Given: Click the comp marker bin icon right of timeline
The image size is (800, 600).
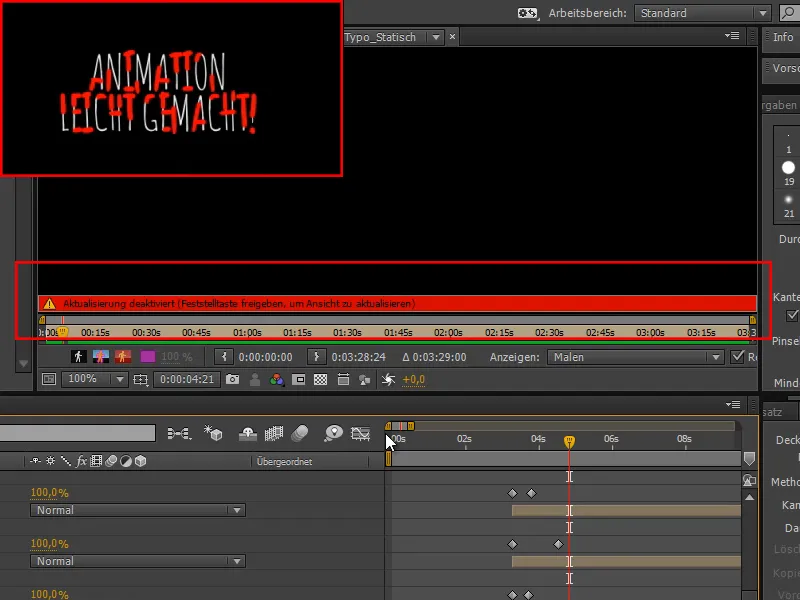Looking at the screenshot, I should click(x=749, y=458).
